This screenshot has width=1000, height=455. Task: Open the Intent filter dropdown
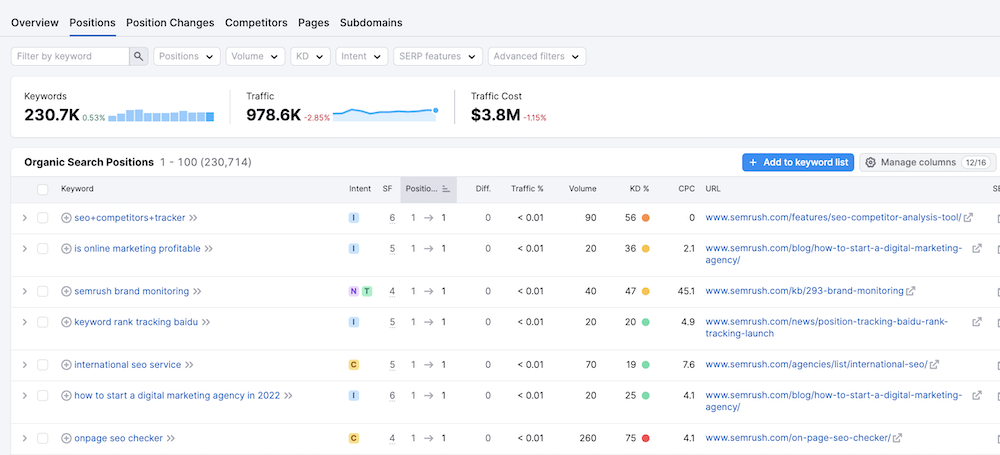(x=362, y=56)
